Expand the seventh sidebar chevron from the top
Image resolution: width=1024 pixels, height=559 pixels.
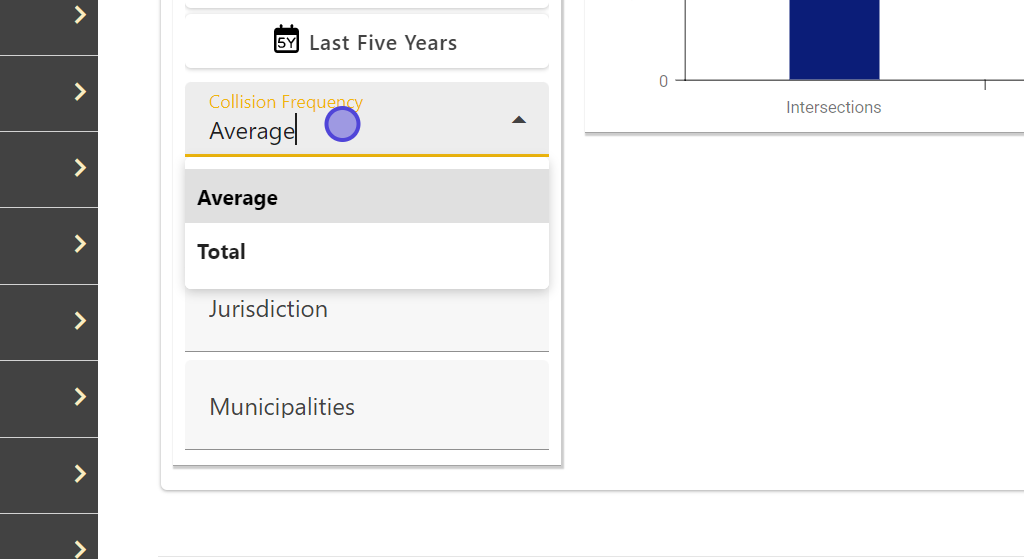[x=81, y=473]
